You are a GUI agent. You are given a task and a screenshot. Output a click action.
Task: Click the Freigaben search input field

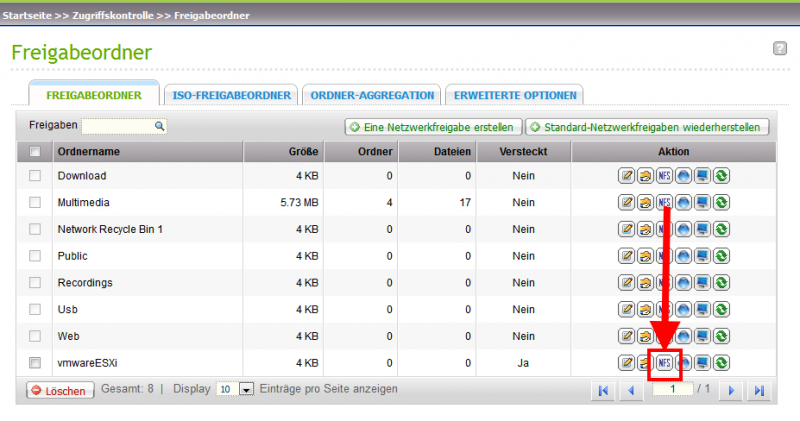(118, 126)
